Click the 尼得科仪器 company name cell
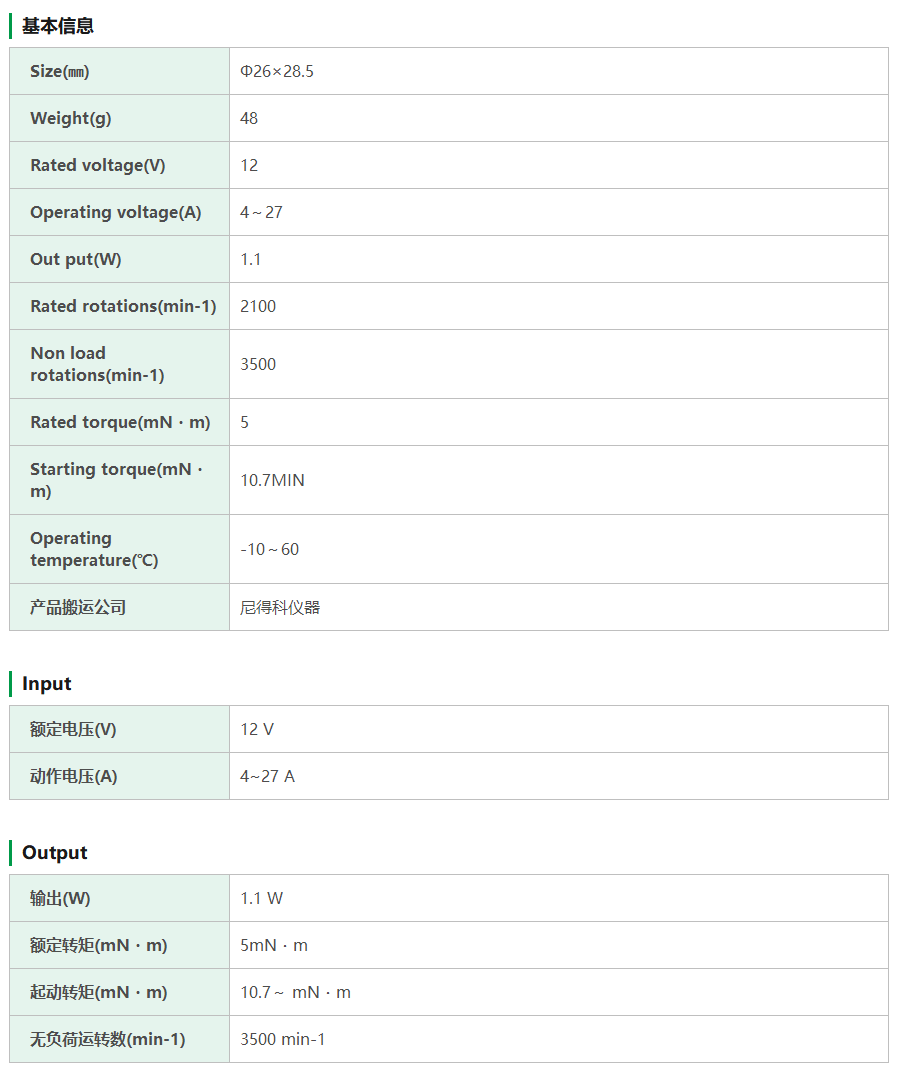Viewport: 901px width, 1073px height. click(280, 607)
